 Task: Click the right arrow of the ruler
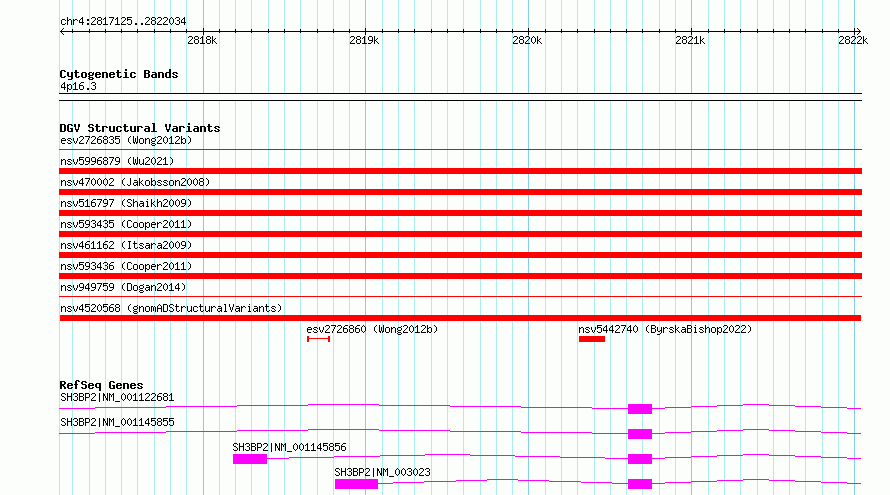(858, 32)
